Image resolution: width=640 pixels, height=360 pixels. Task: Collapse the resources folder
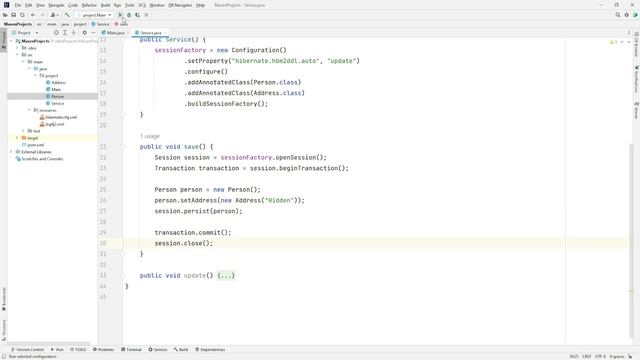tap(29, 110)
